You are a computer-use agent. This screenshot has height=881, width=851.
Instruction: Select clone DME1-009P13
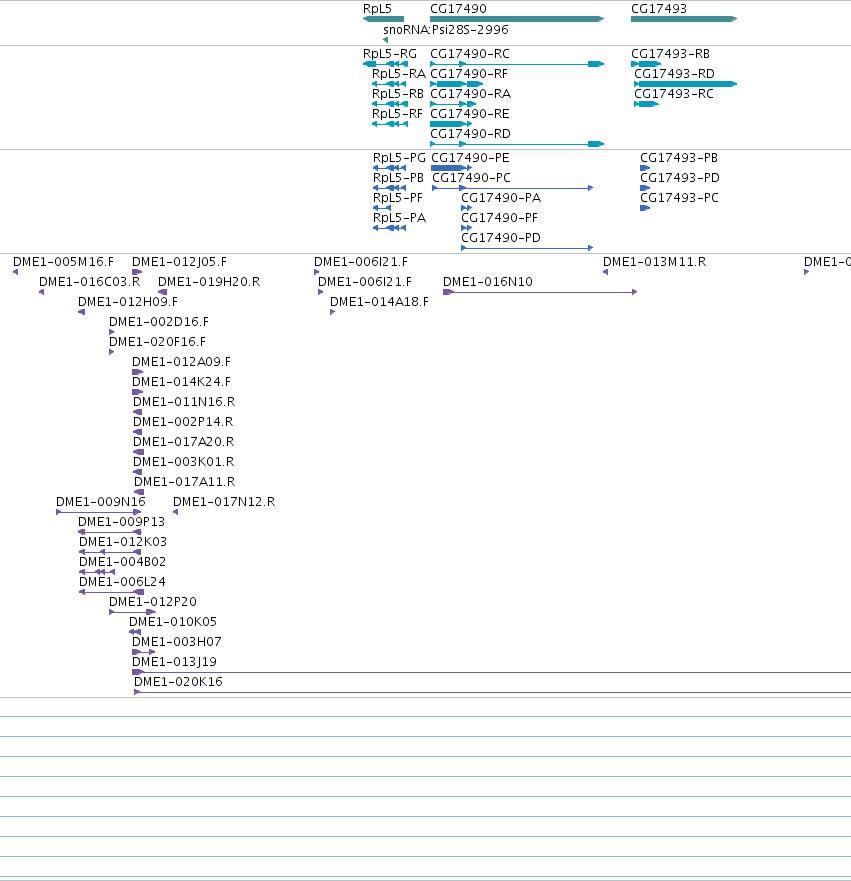pyautogui.click(x=110, y=532)
